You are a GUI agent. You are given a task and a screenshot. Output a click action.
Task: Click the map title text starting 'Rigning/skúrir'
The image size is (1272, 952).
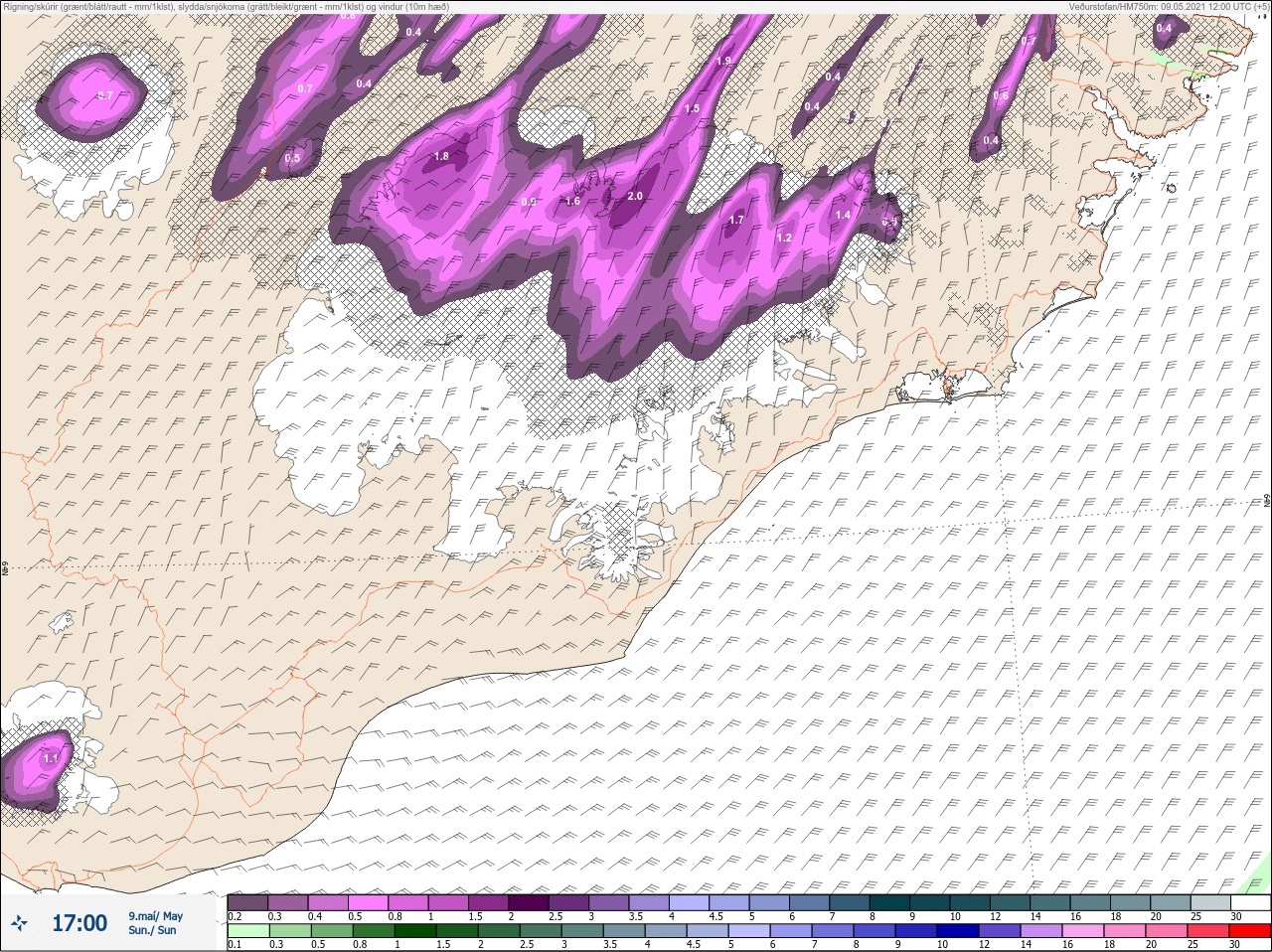[226, 6]
